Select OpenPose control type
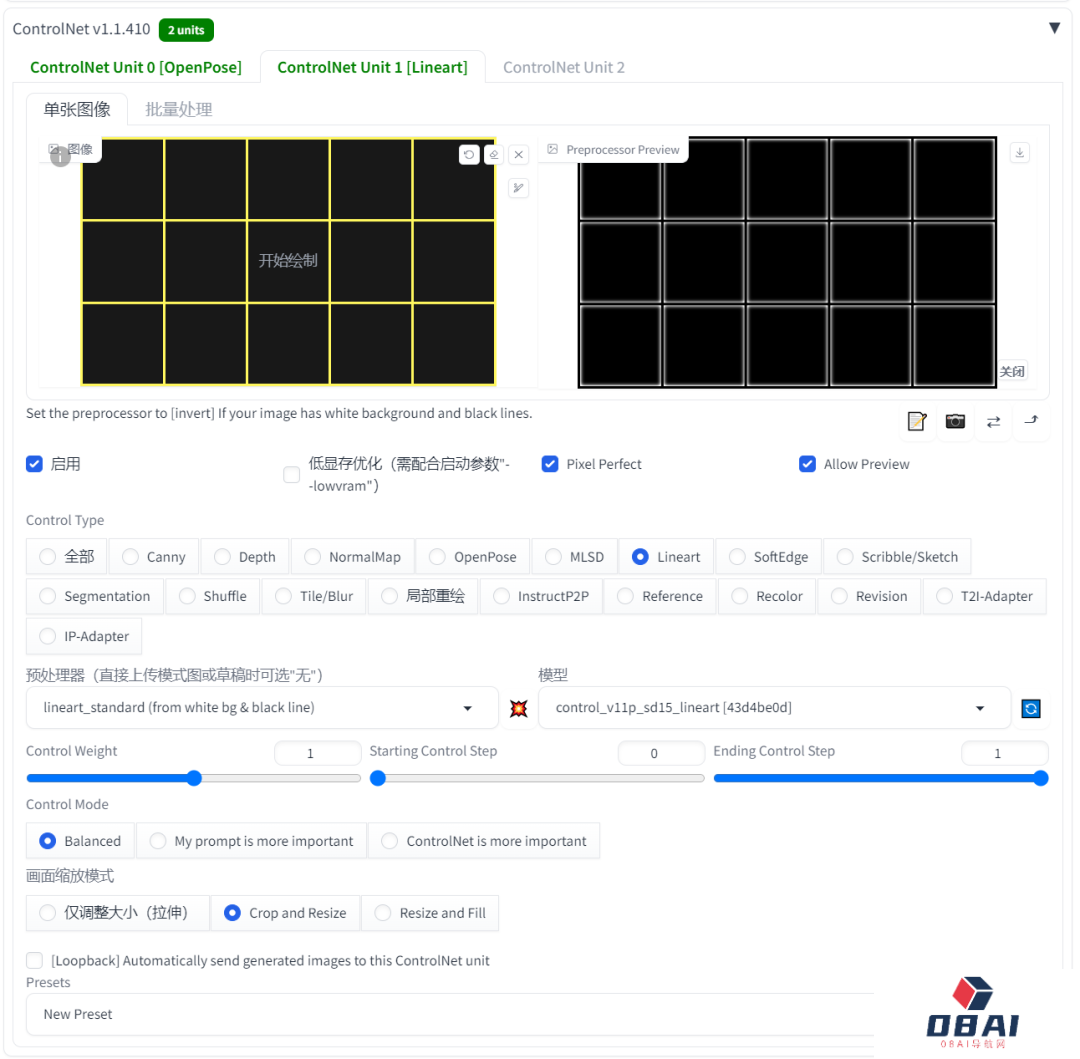Image resolution: width=1080 pixels, height=1059 pixels. pos(472,556)
